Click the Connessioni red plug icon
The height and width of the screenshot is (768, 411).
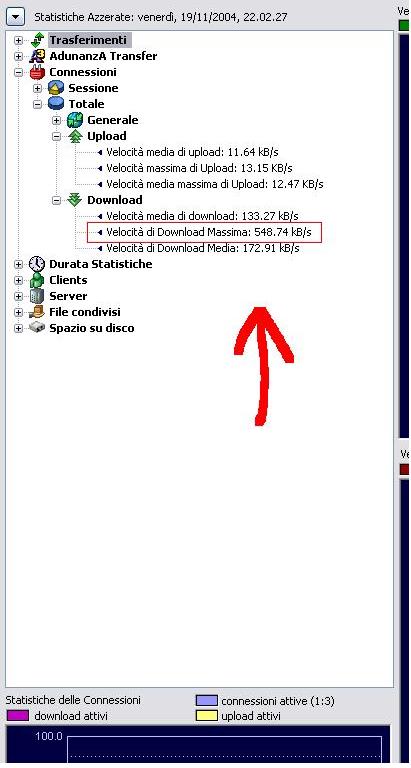click(x=37, y=72)
